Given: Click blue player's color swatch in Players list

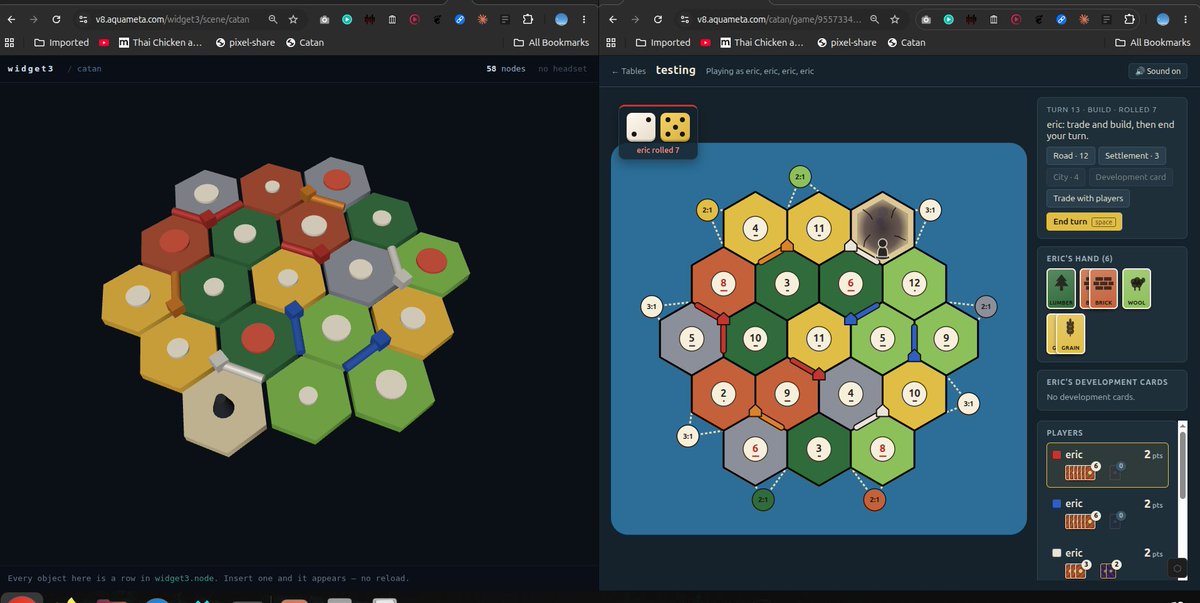Looking at the screenshot, I should (x=1056, y=504).
